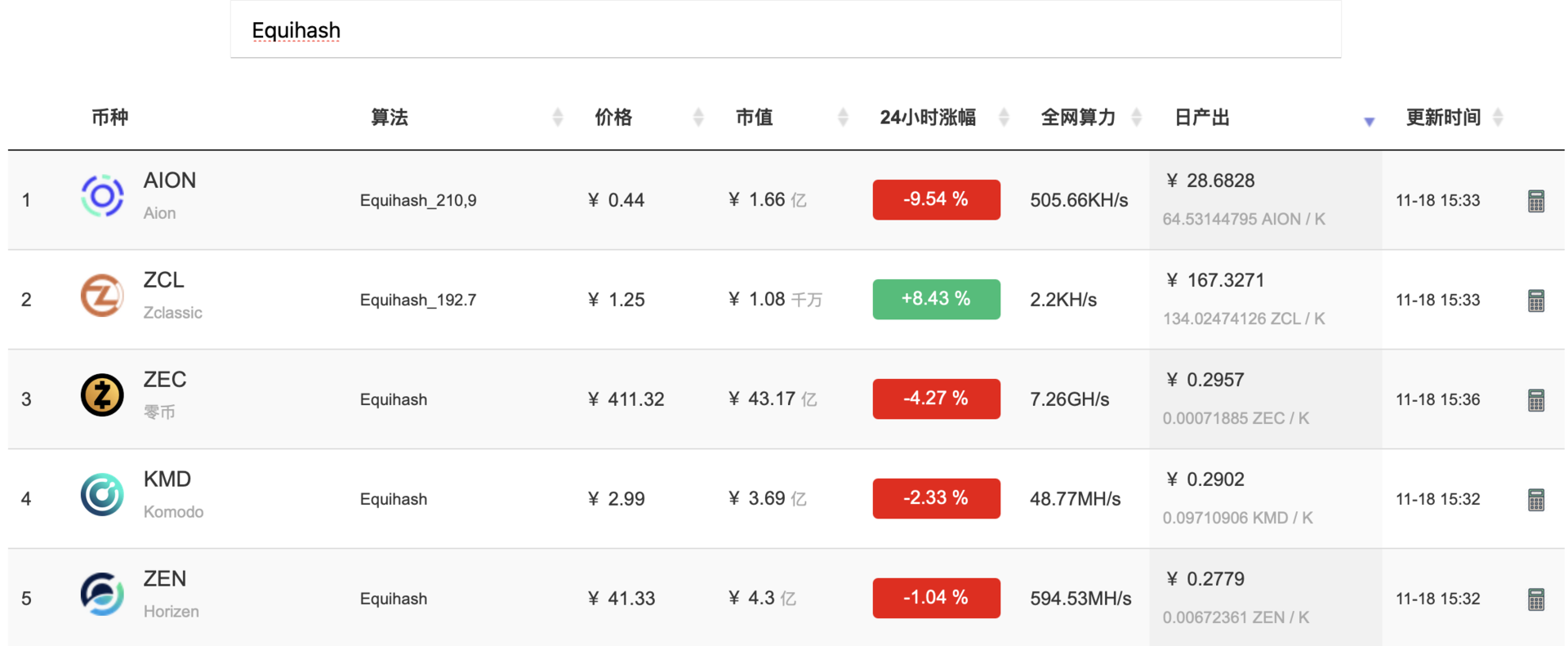Open calculator icon in KMD row
The height and width of the screenshot is (646, 1568).
[x=1535, y=500]
